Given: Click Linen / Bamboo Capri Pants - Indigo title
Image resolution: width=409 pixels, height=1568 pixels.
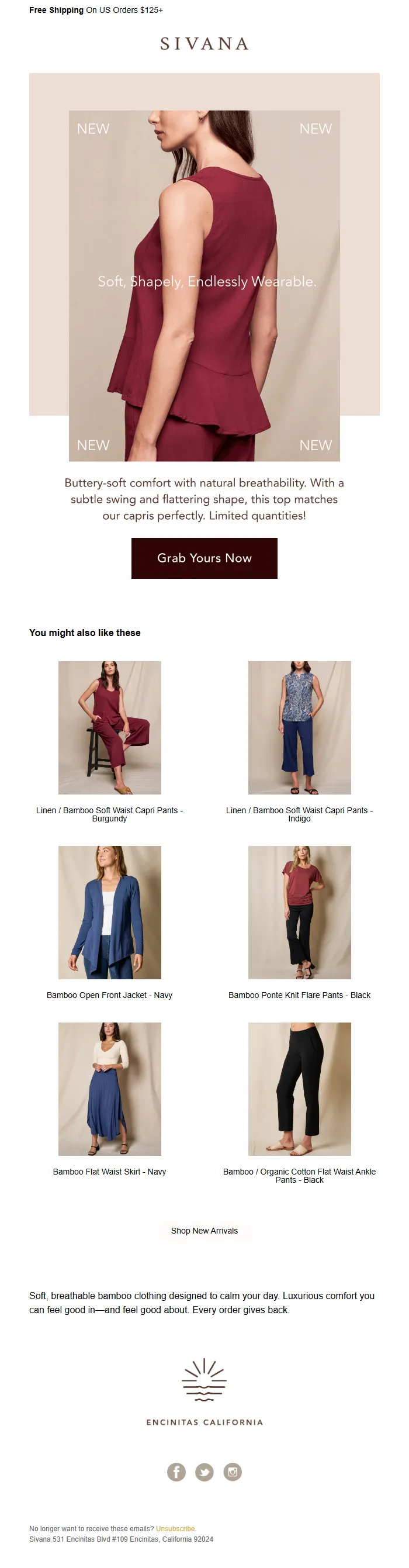Looking at the screenshot, I should [x=299, y=814].
